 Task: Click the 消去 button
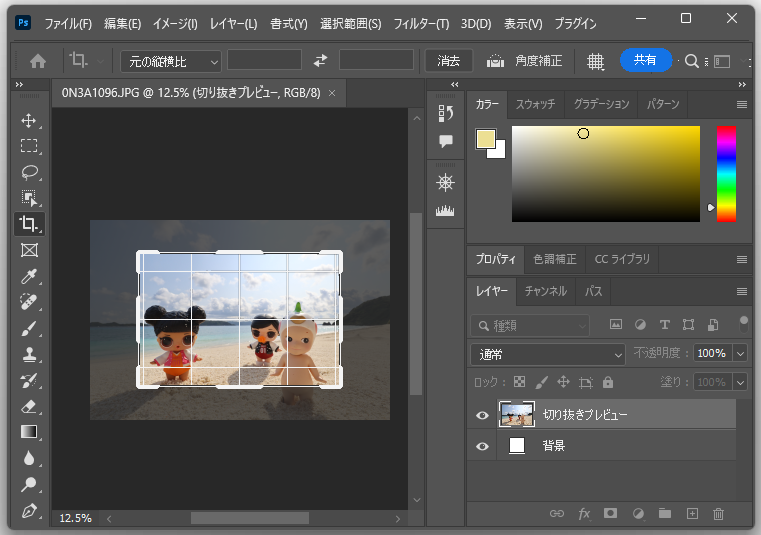pyautogui.click(x=448, y=61)
